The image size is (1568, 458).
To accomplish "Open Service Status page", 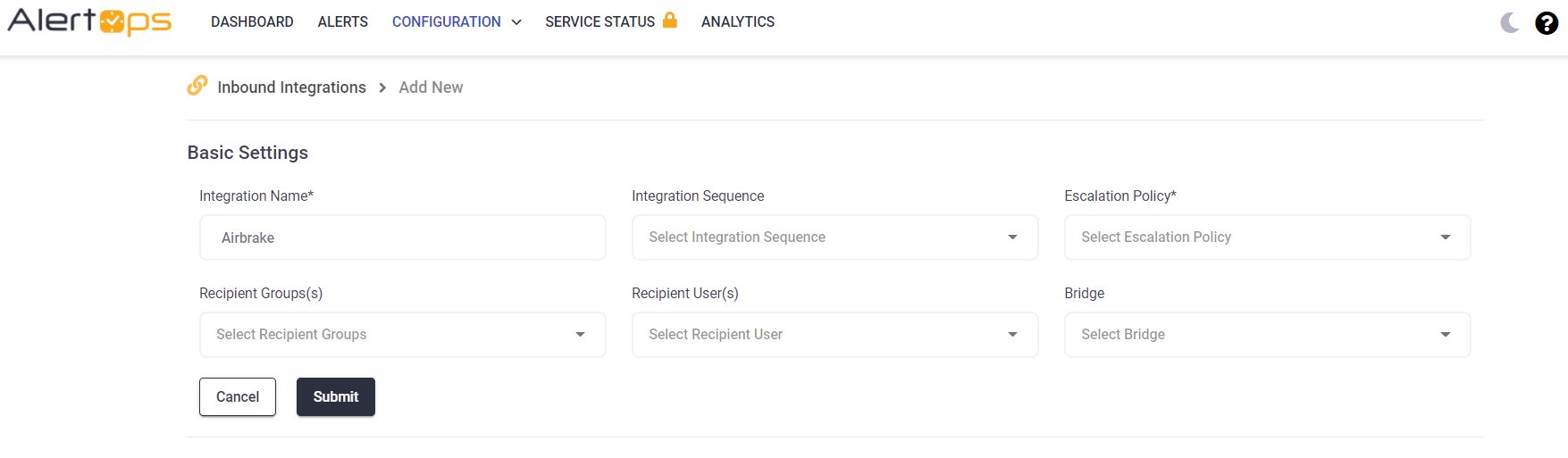I will [x=600, y=21].
